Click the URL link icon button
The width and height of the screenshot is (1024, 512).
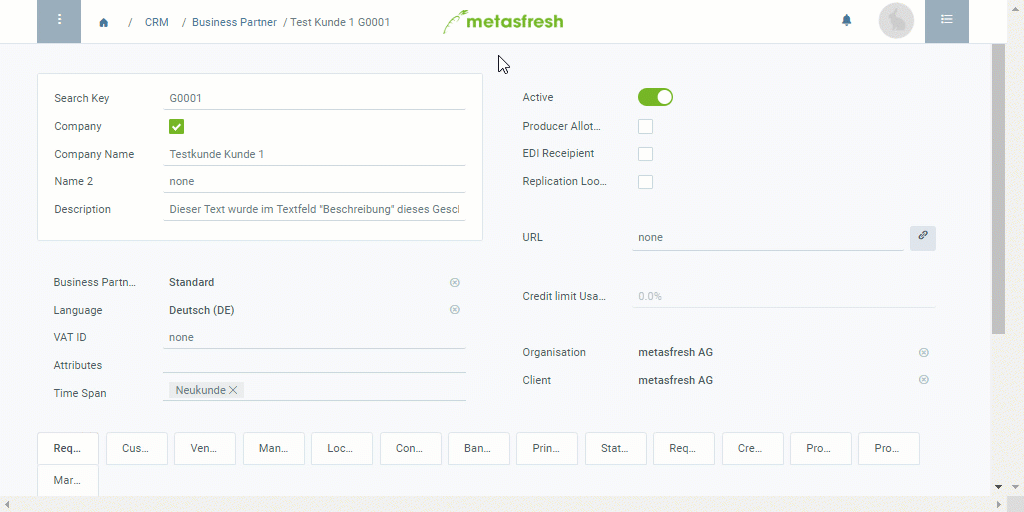(923, 238)
